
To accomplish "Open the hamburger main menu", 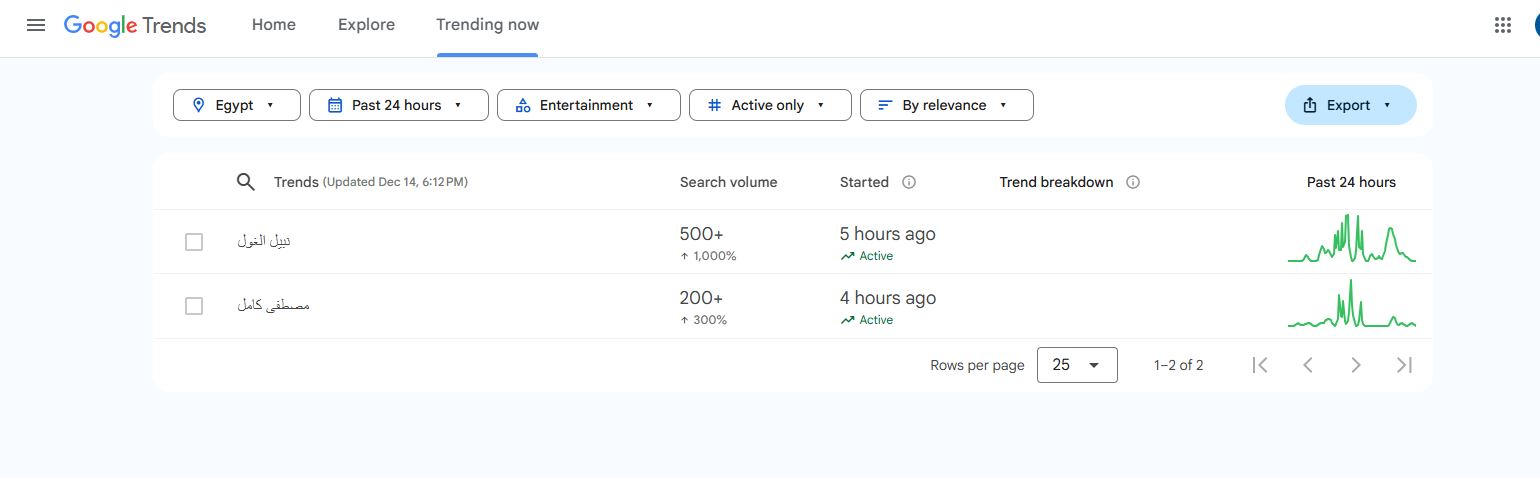I will (x=36, y=25).
